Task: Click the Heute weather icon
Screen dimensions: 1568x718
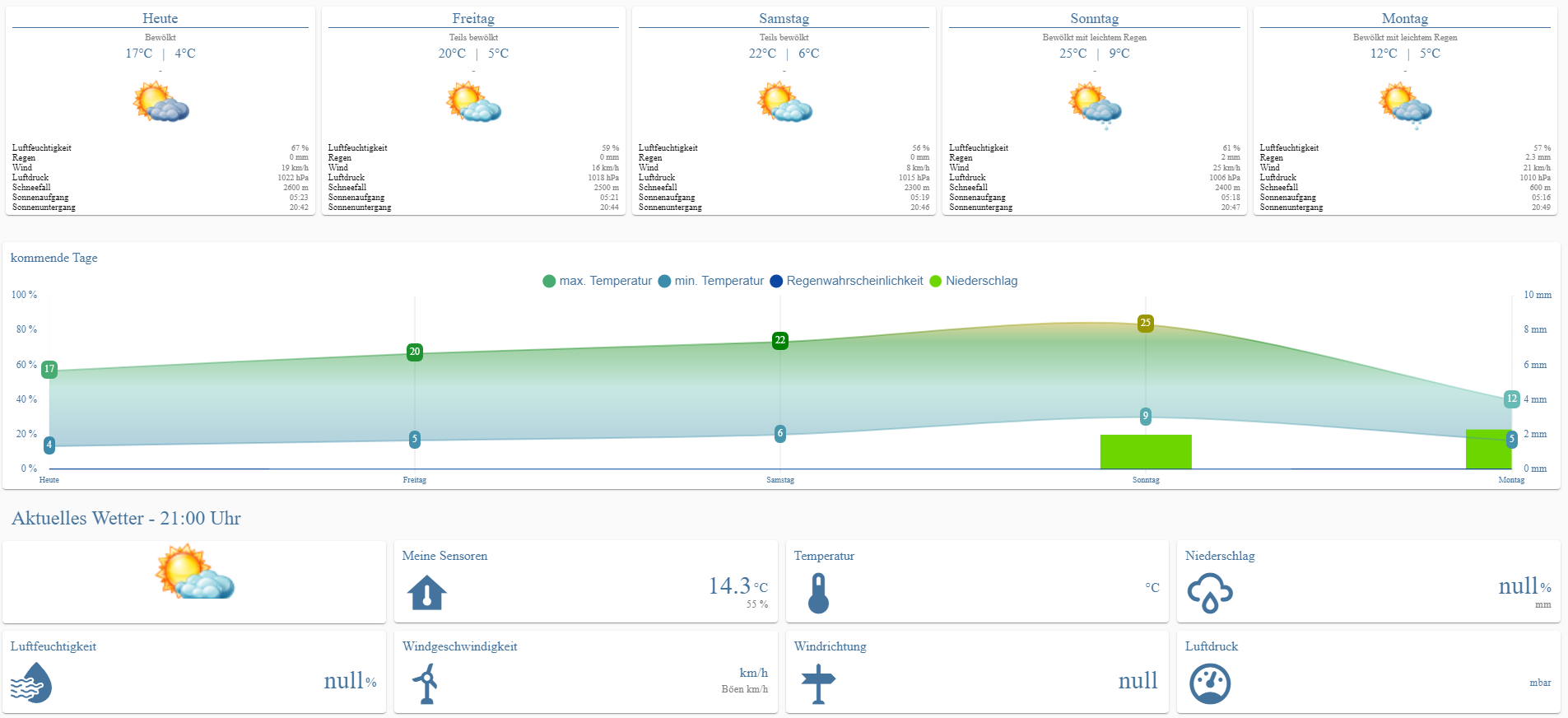Action: click(x=161, y=102)
